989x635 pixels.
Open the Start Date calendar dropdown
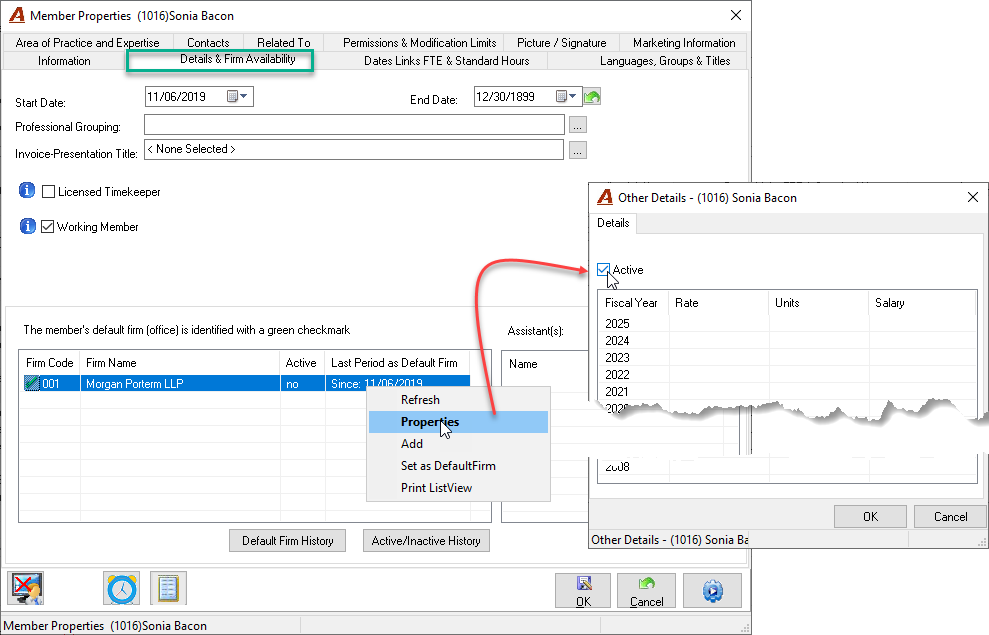tap(238, 96)
